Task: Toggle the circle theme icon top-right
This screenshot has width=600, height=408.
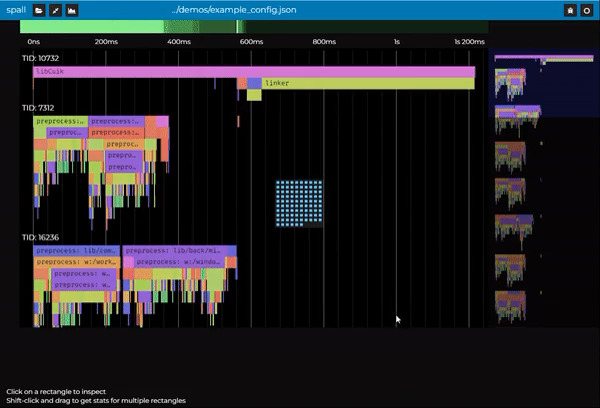Action: click(587, 10)
